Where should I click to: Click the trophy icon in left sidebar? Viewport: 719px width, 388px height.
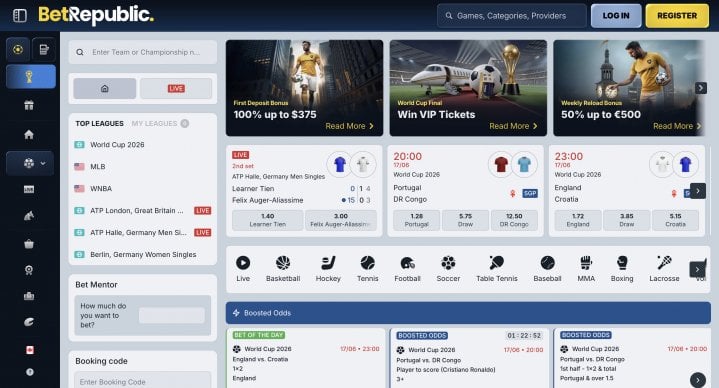31,76
